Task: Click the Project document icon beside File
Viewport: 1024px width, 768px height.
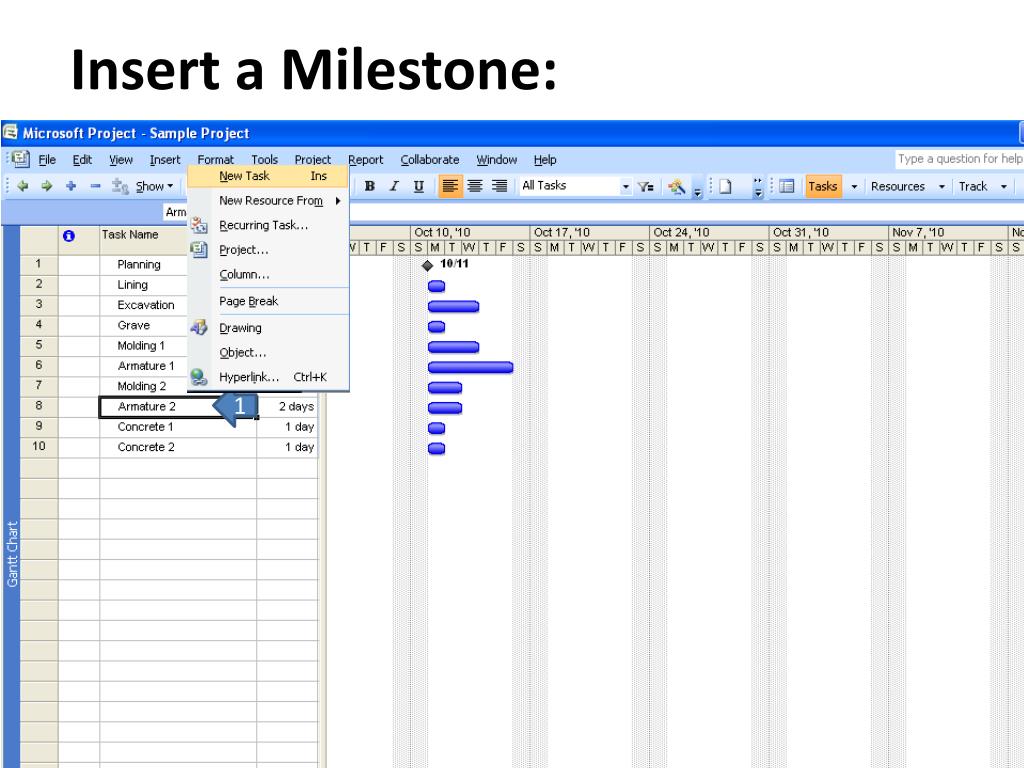Action: [21, 159]
